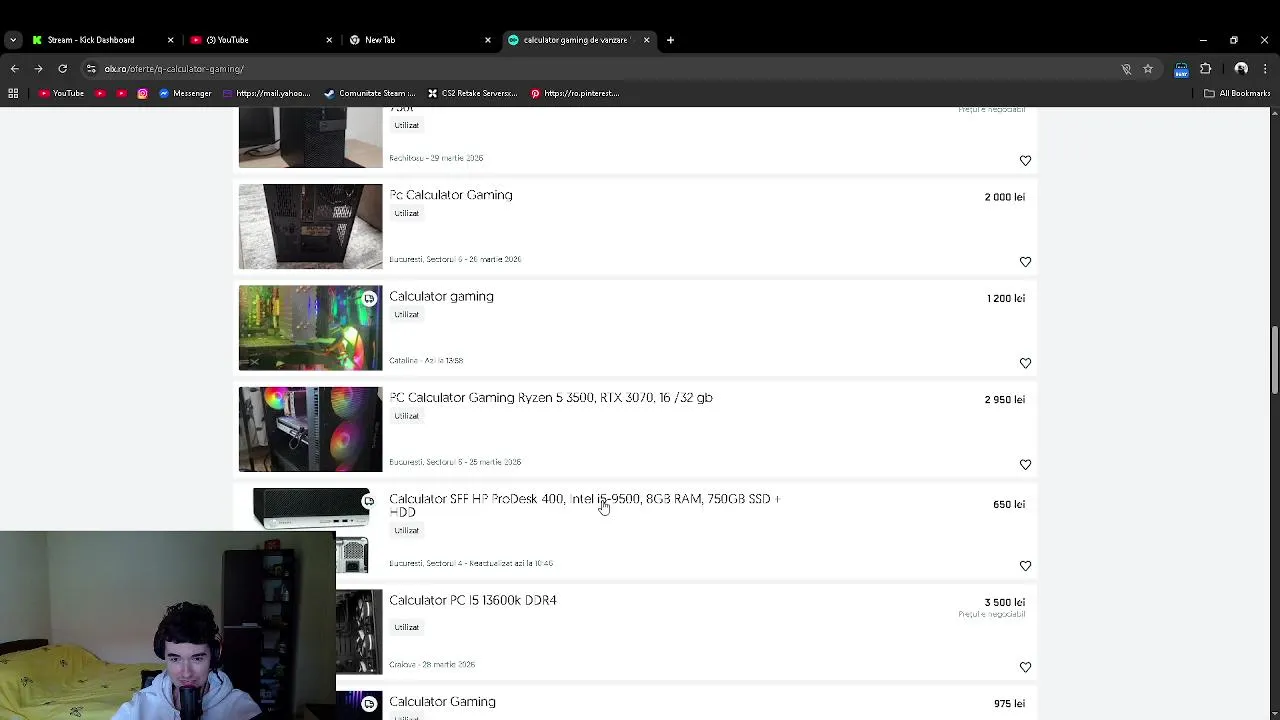Click the location blocked icon in address bar
The height and width of the screenshot is (720, 1280).
pos(1126,69)
